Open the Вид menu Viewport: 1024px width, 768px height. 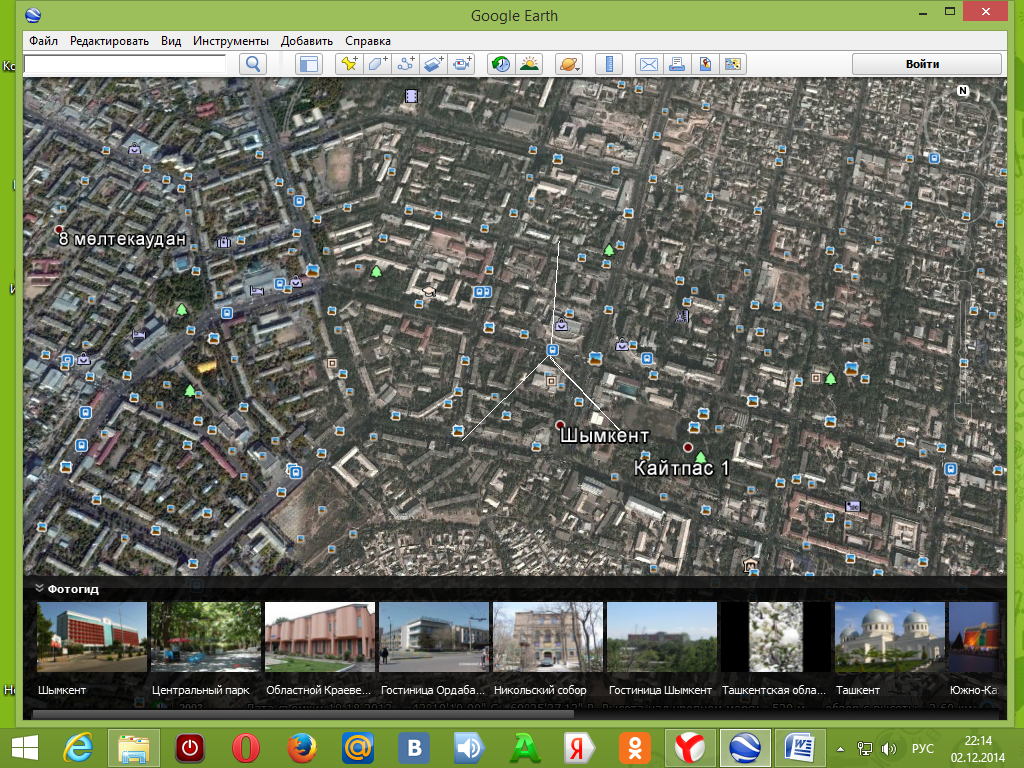tap(171, 40)
